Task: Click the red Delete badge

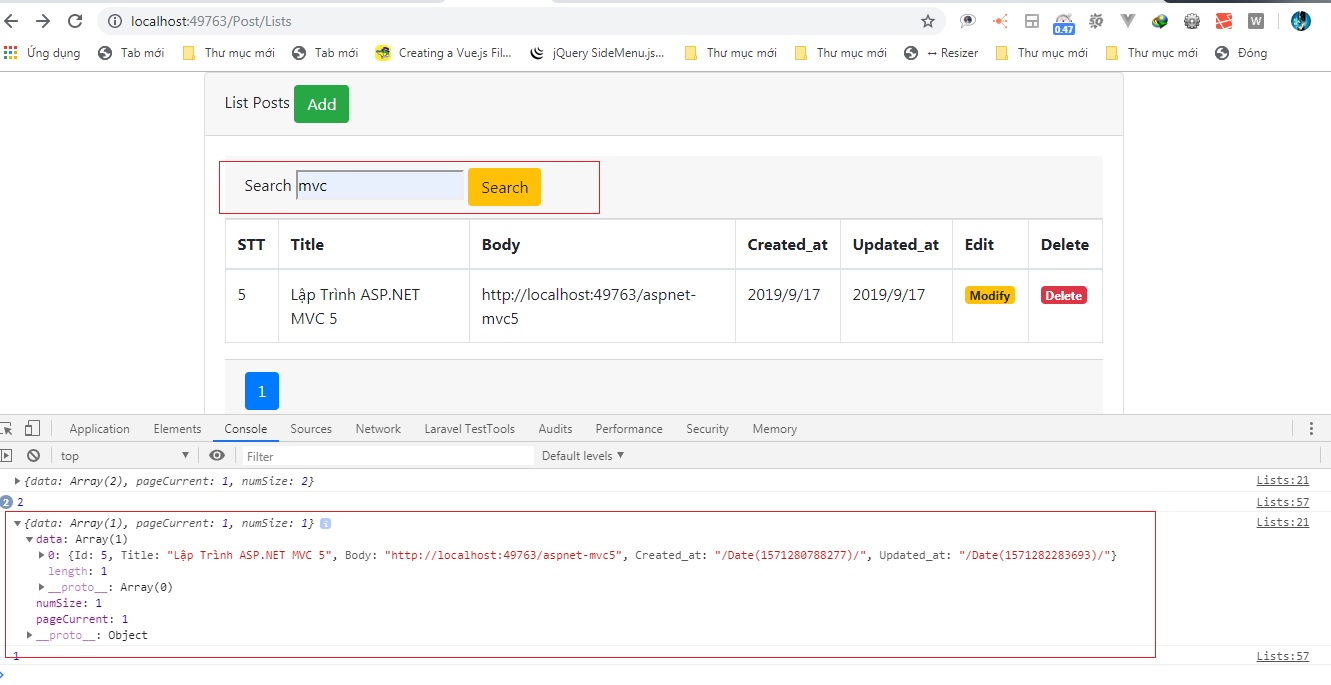Action: (x=1064, y=295)
